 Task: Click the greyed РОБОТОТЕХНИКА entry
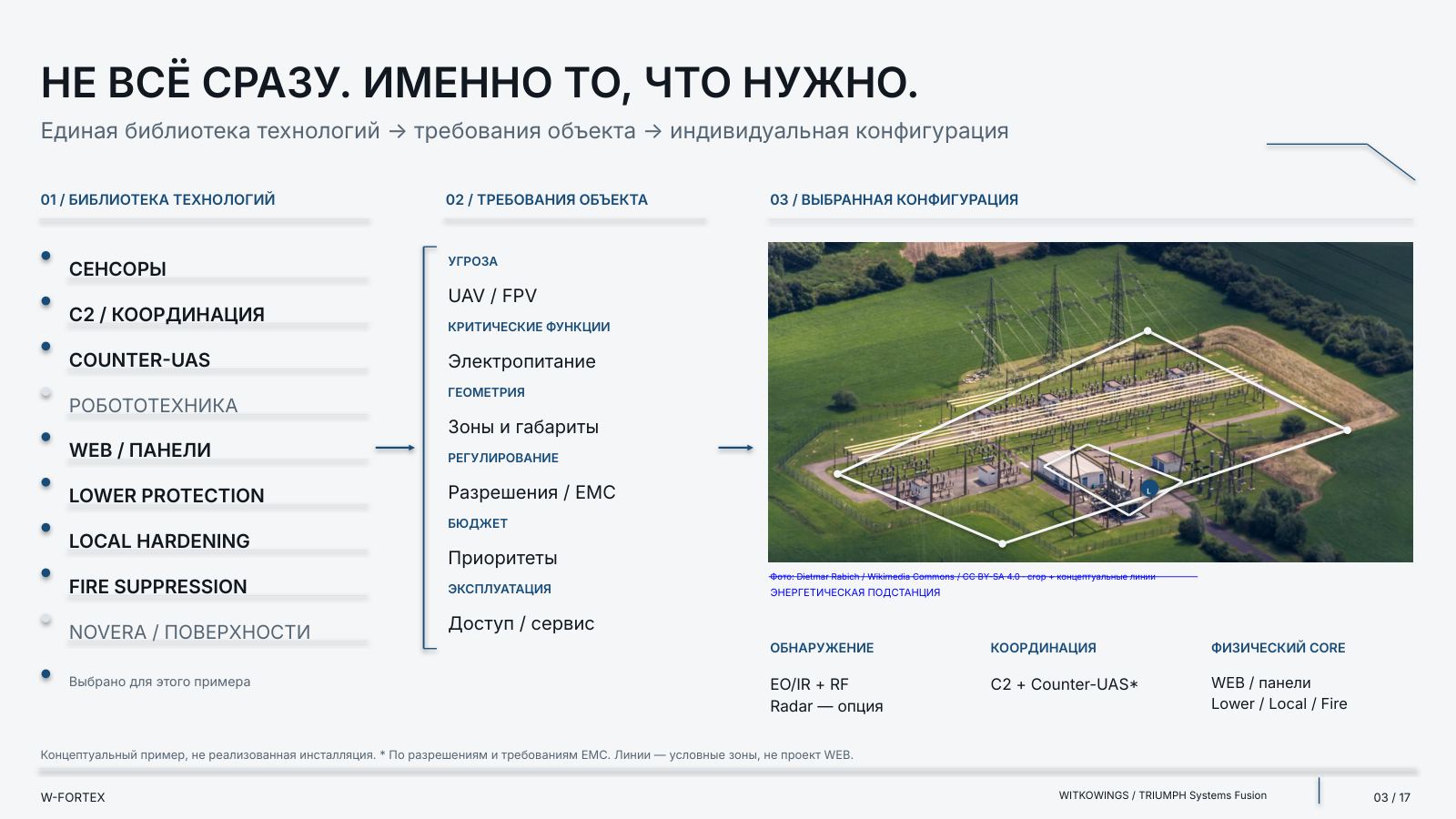[153, 406]
